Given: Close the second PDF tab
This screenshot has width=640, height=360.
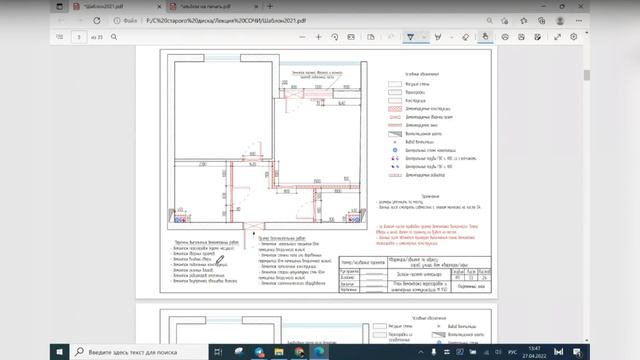Looking at the screenshot, I should [x=256, y=6].
